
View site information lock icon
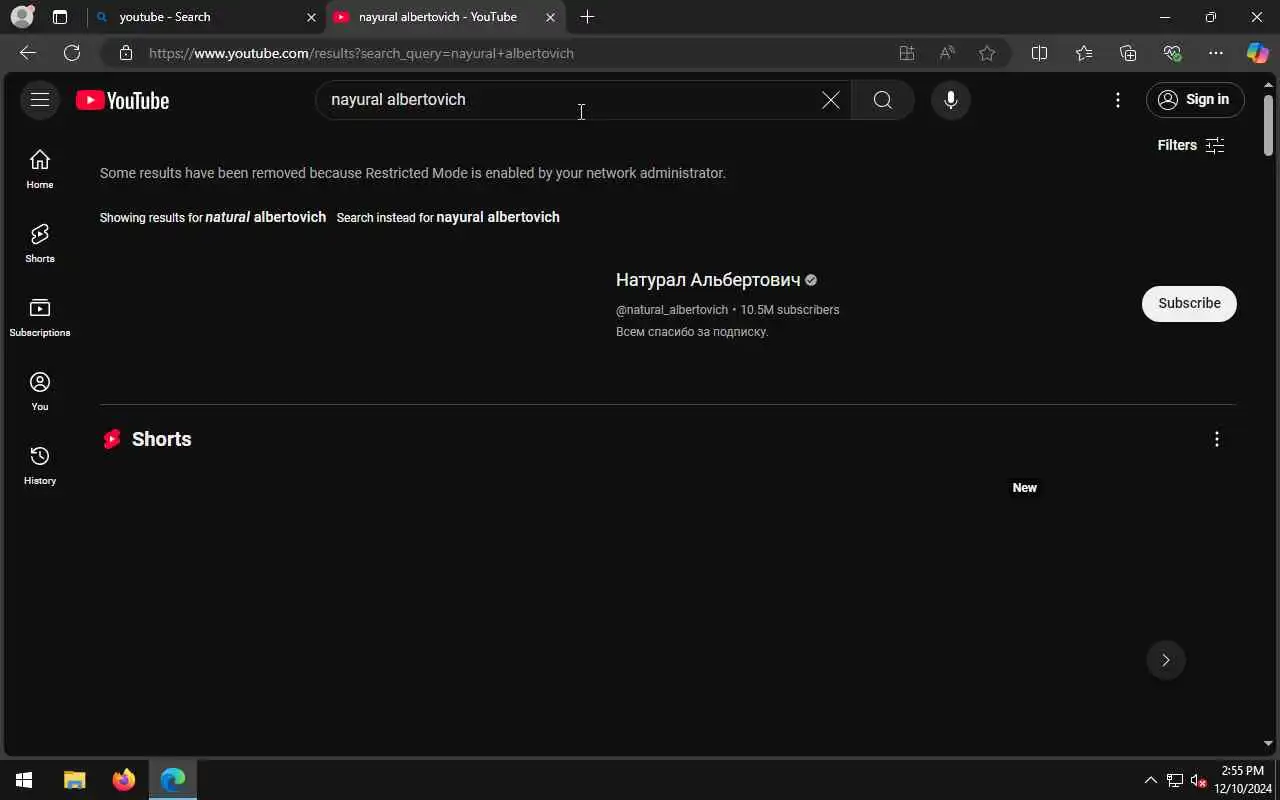pos(125,53)
